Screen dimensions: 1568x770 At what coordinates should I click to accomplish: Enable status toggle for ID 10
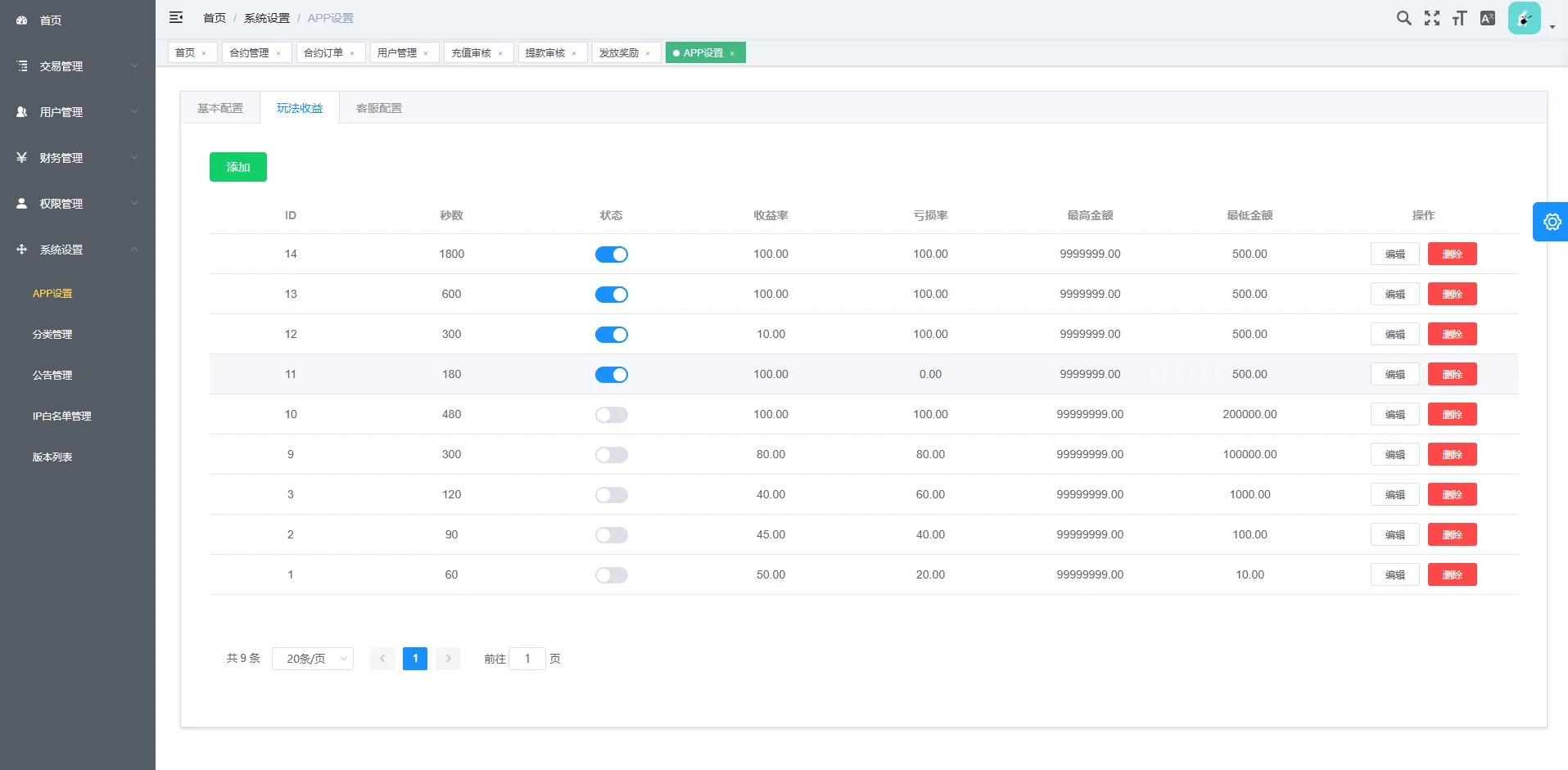click(x=612, y=414)
